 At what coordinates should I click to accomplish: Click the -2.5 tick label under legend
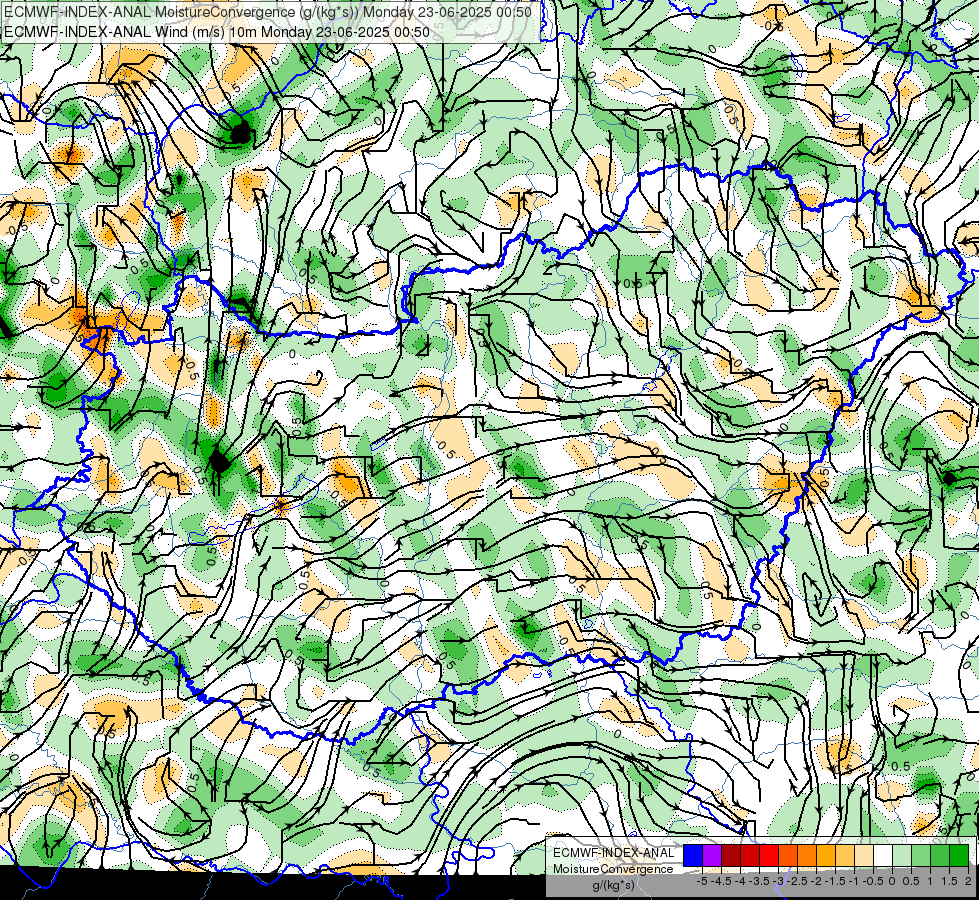(797, 881)
